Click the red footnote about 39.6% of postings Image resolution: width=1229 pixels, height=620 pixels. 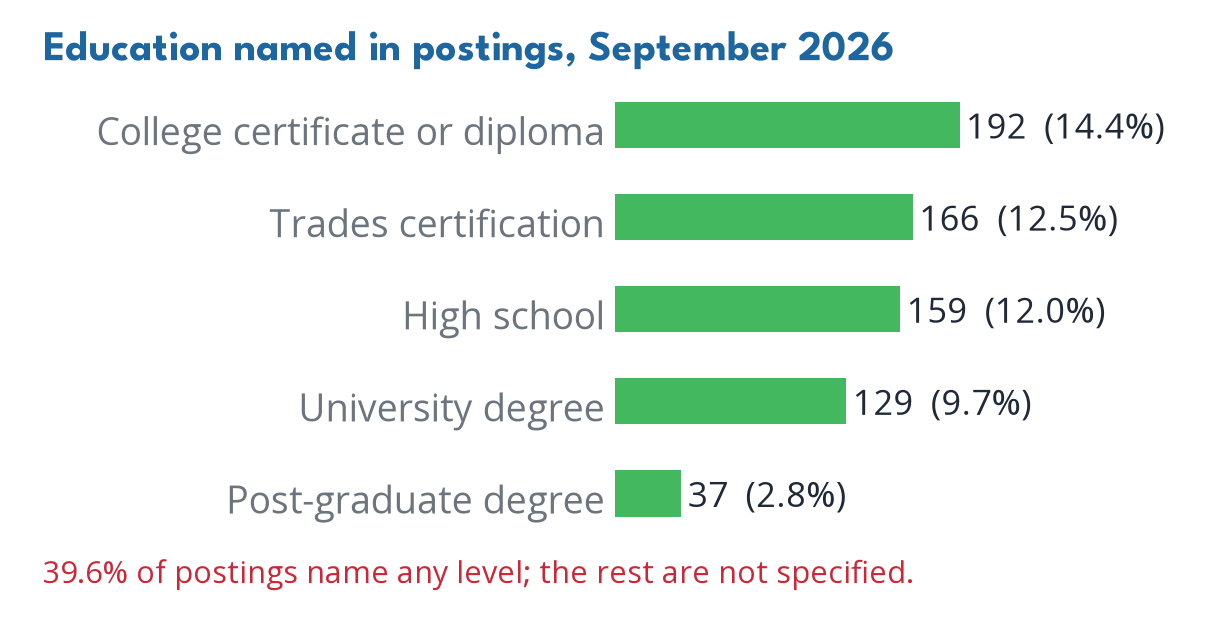pos(478,573)
